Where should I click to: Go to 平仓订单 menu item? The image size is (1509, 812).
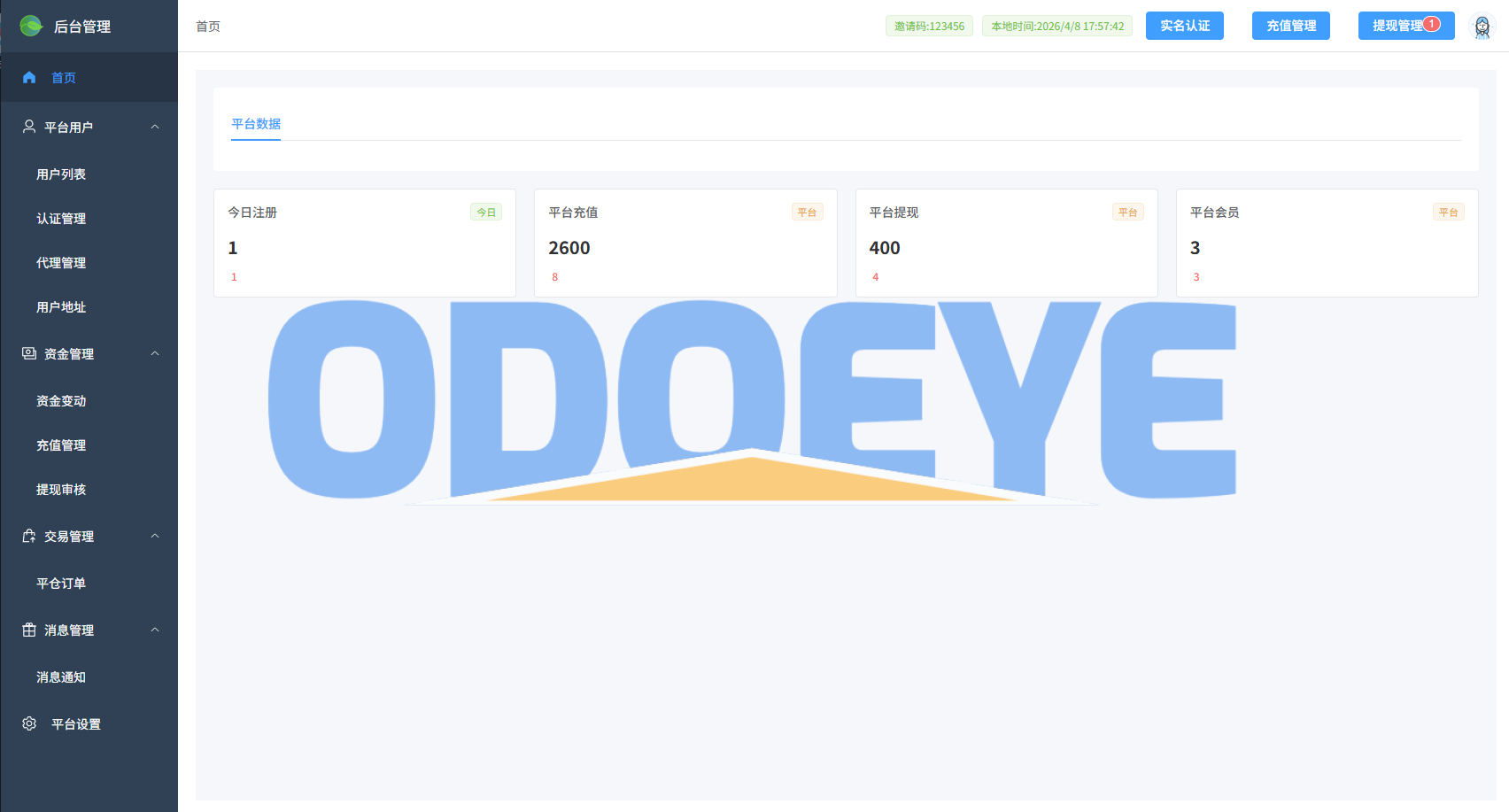(x=89, y=584)
